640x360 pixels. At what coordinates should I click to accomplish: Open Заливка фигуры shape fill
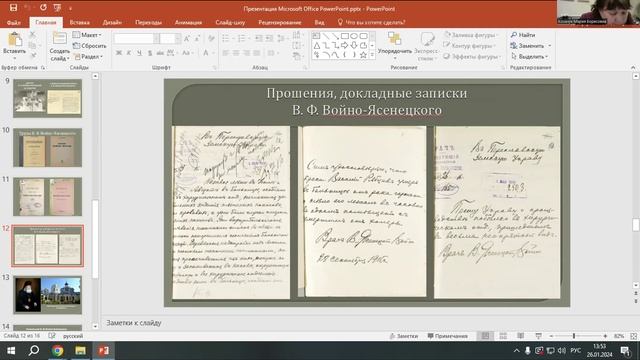(470, 35)
